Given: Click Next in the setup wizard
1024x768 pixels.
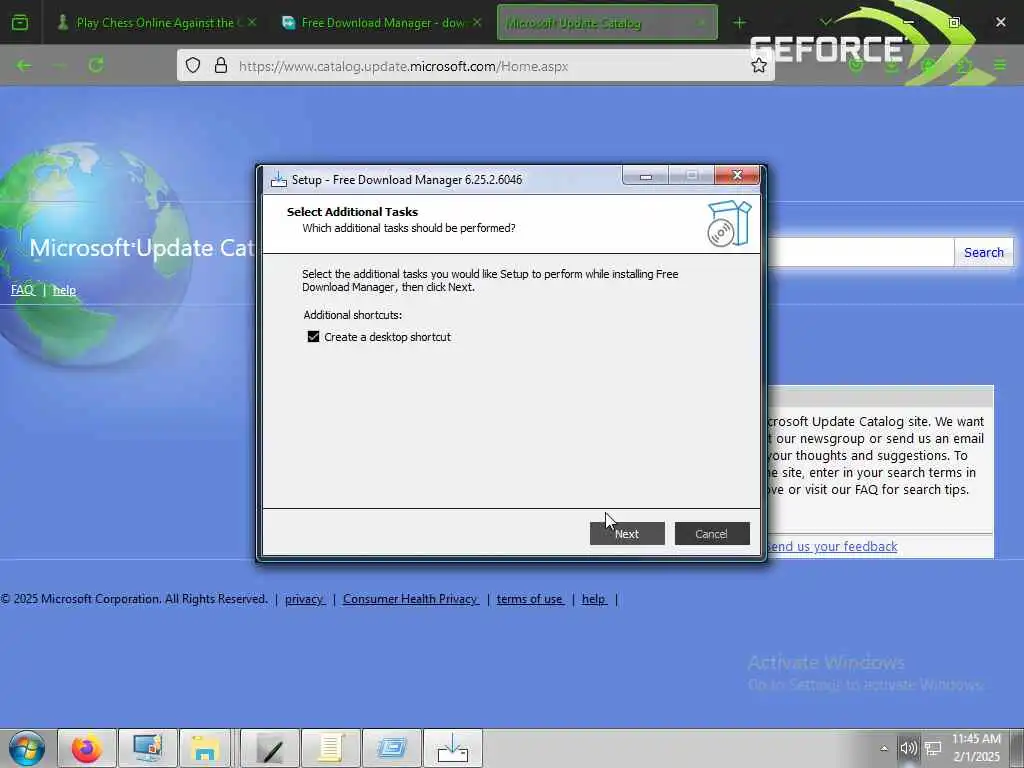Looking at the screenshot, I should 627,534.
